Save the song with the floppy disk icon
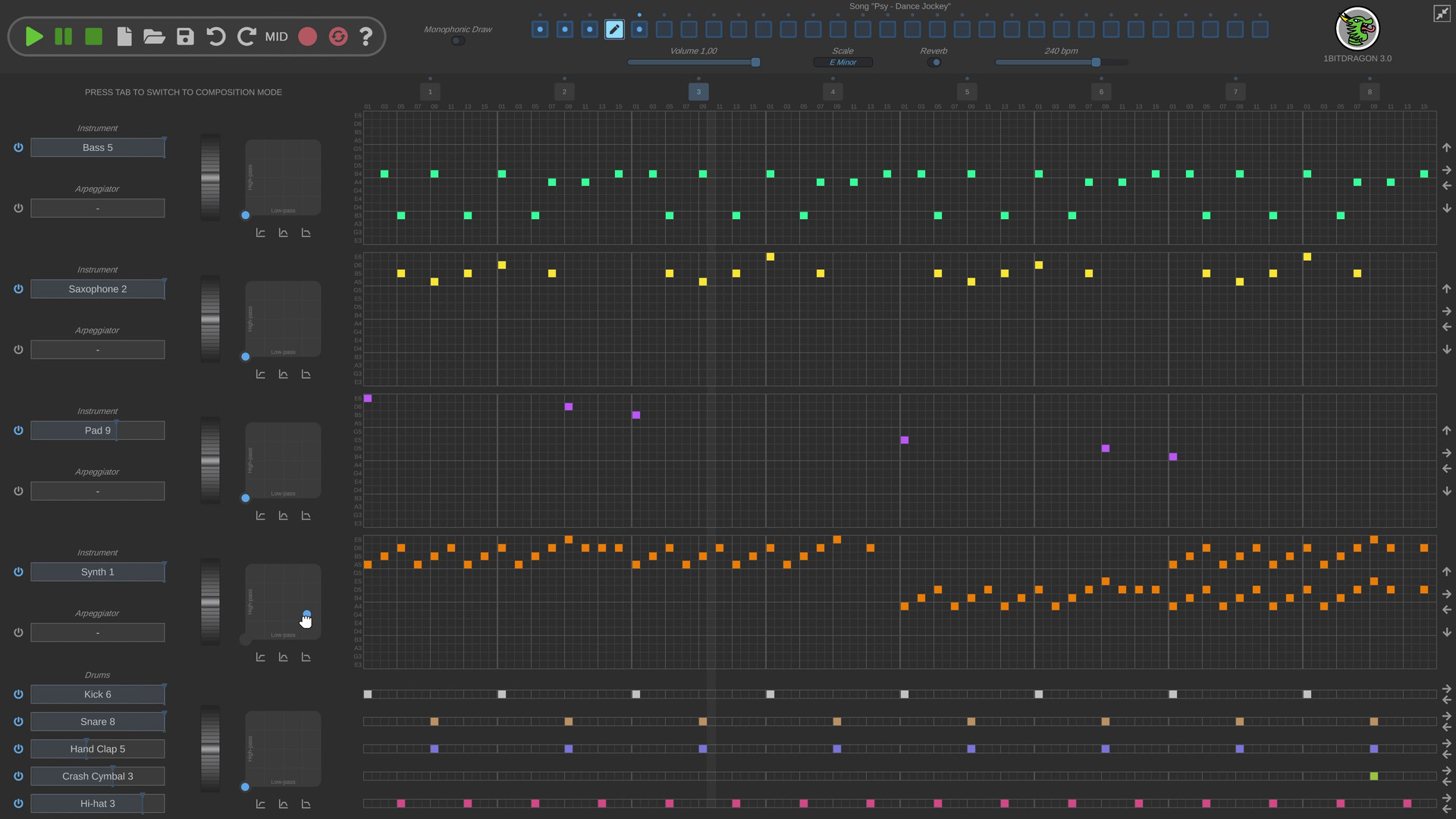This screenshot has height=819, width=1456. click(x=185, y=36)
